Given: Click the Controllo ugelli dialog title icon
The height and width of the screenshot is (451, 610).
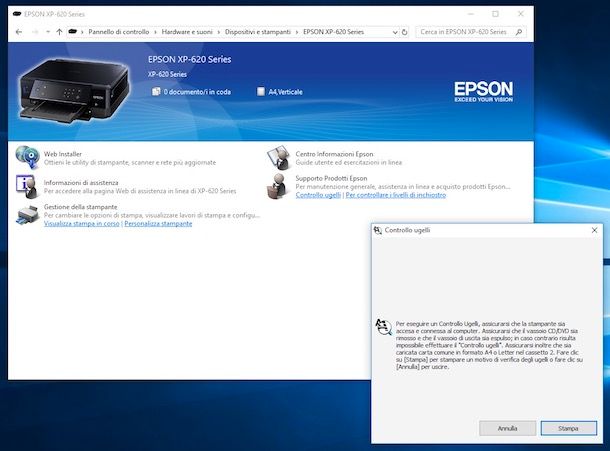Looking at the screenshot, I should (x=378, y=230).
